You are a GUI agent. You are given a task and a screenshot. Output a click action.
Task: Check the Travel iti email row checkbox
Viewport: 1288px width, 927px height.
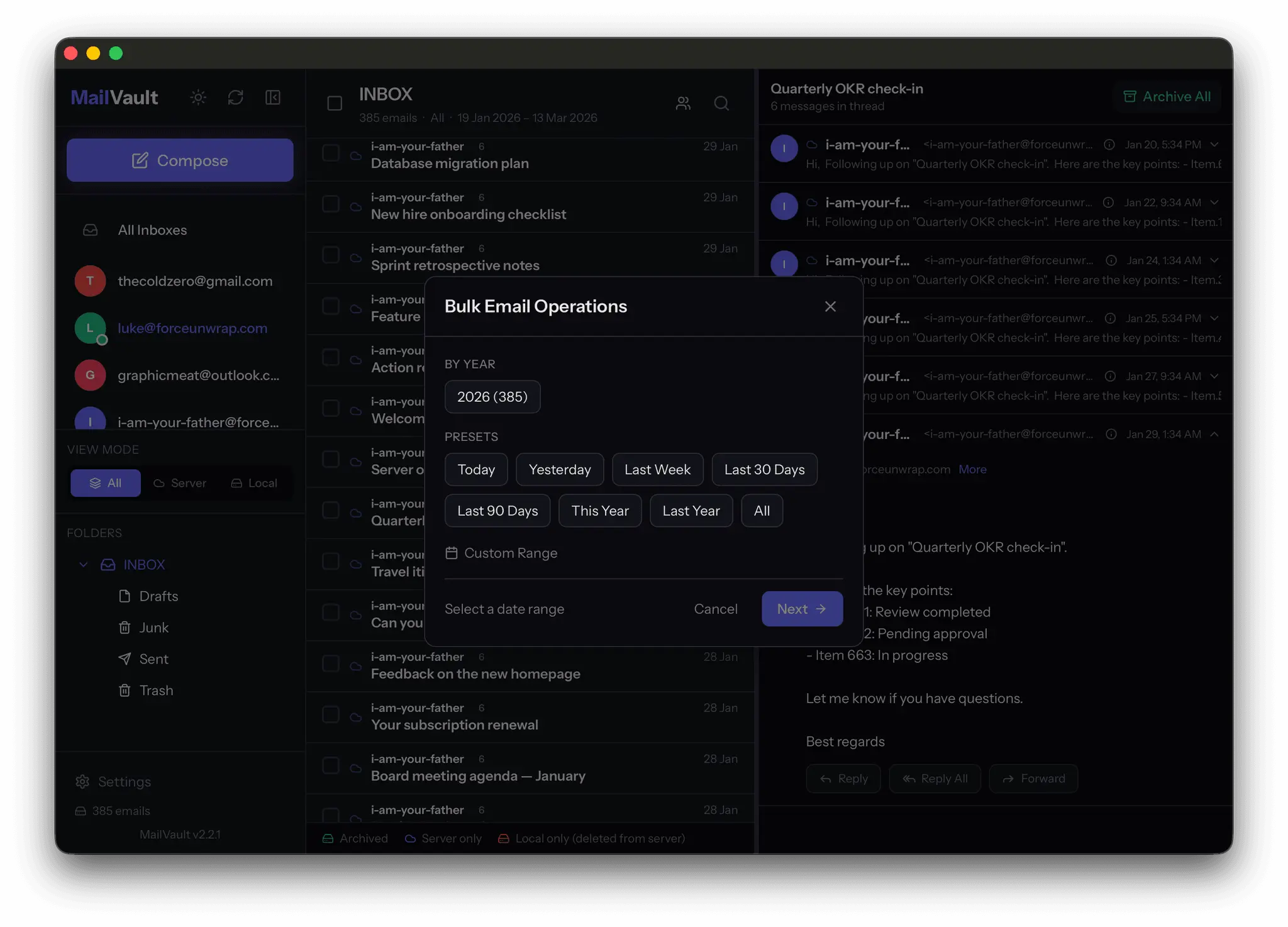(331, 561)
